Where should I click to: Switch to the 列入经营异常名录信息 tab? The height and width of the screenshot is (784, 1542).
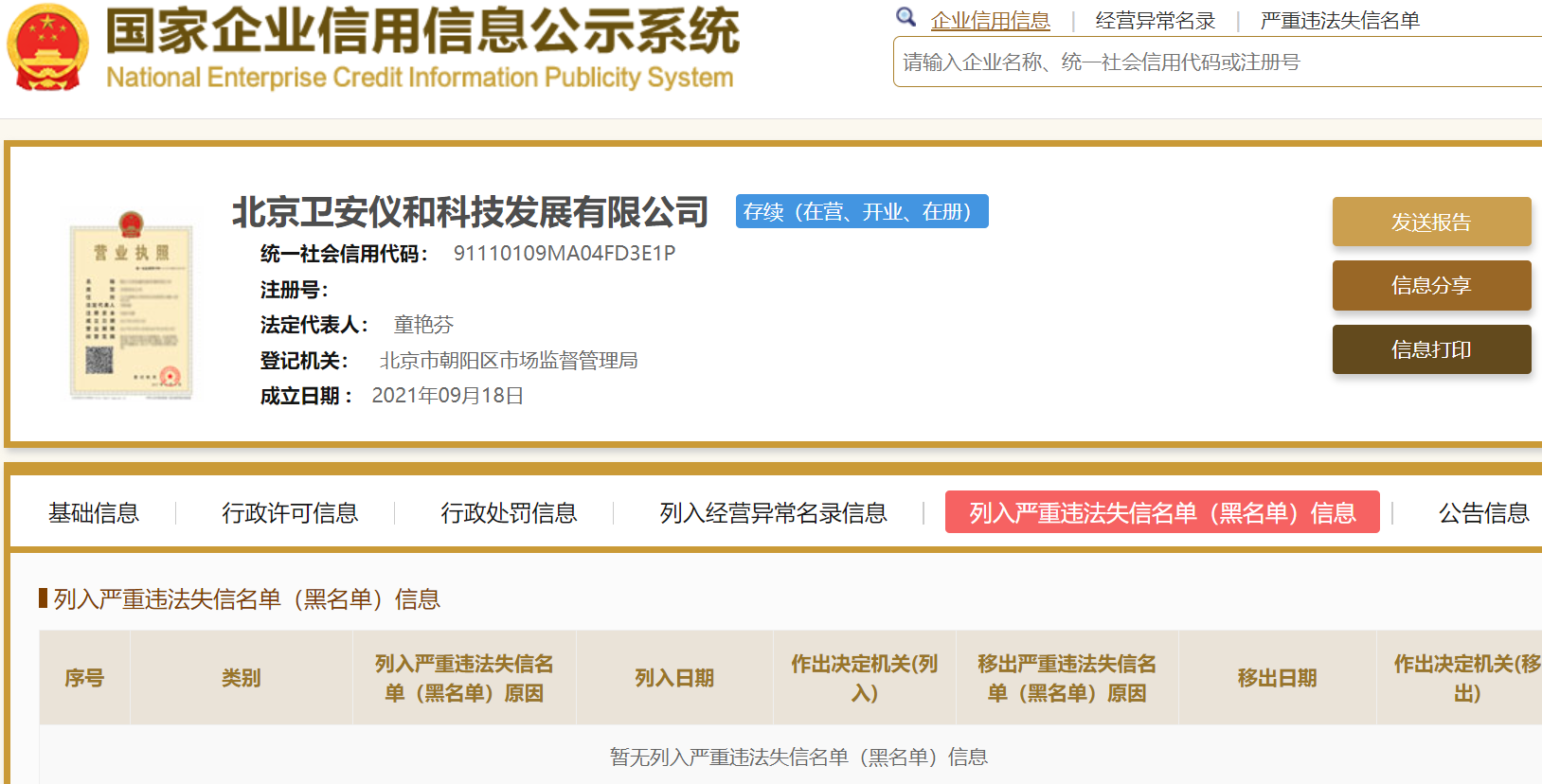click(x=773, y=513)
